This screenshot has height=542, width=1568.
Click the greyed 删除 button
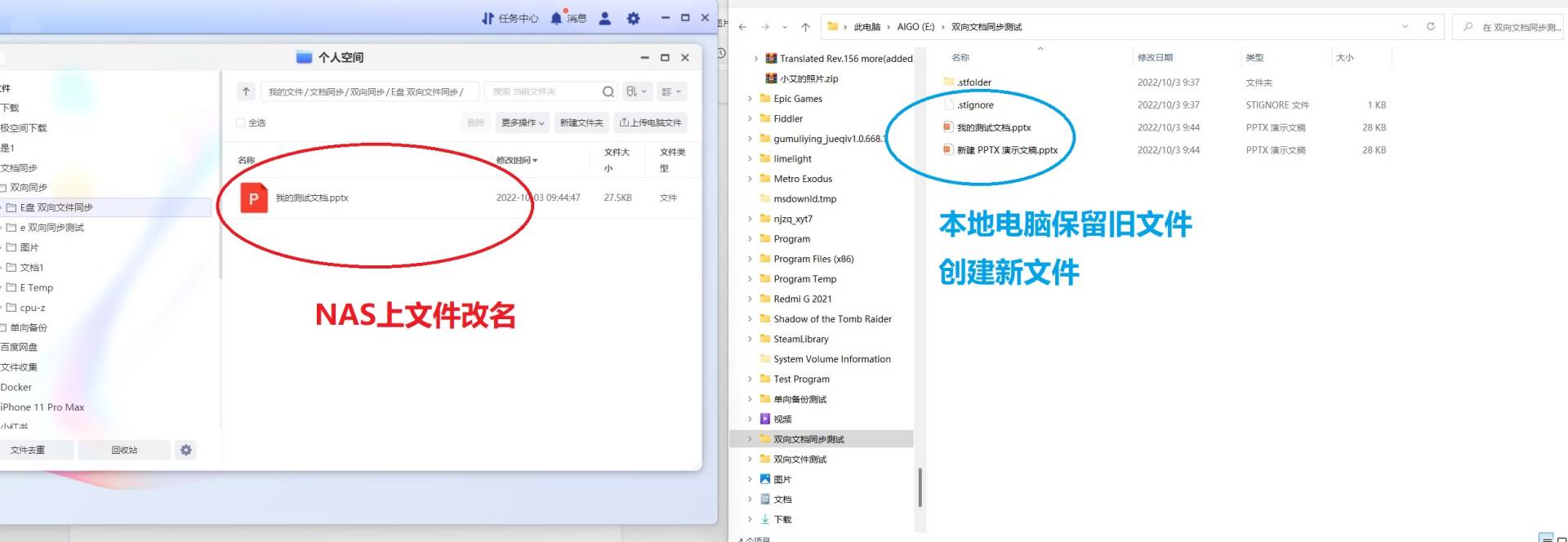click(x=476, y=122)
